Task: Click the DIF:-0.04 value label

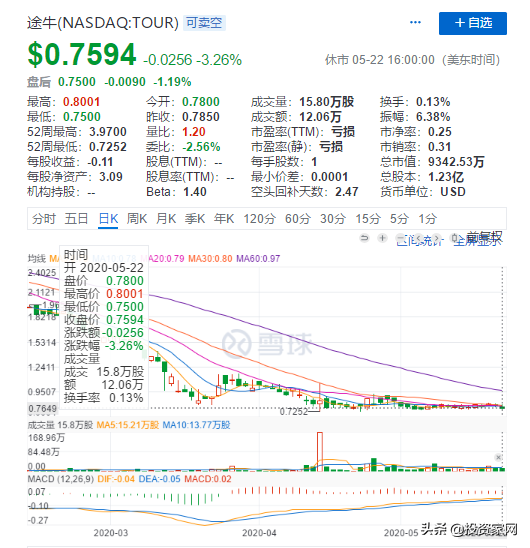Action: pyautogui.click(x=116, y=479)
